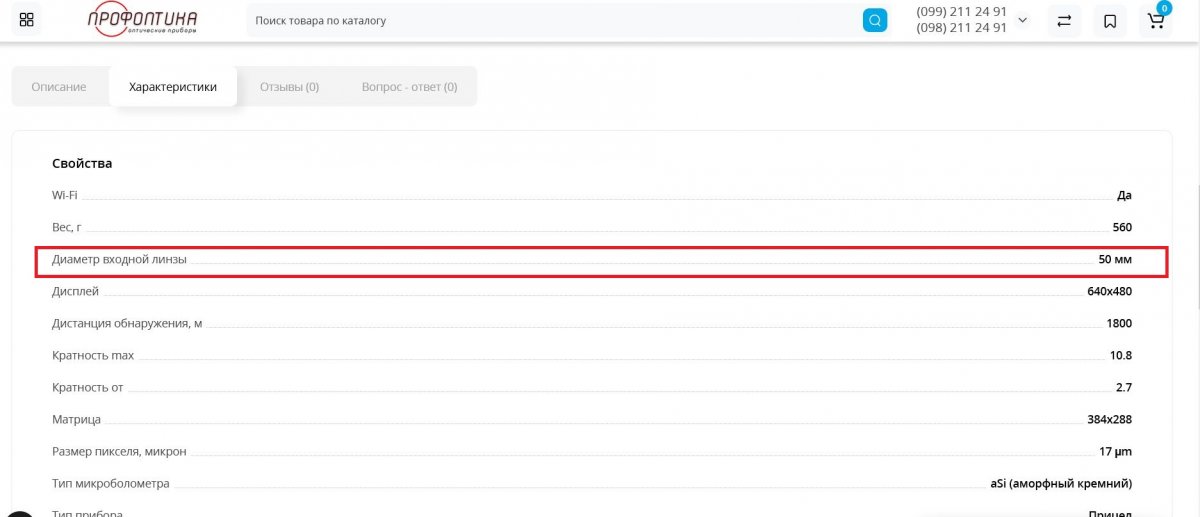Click the 'Свойства' section heading
The width and height of the screenshot is (1200, 517).
(x=82, y=163)
